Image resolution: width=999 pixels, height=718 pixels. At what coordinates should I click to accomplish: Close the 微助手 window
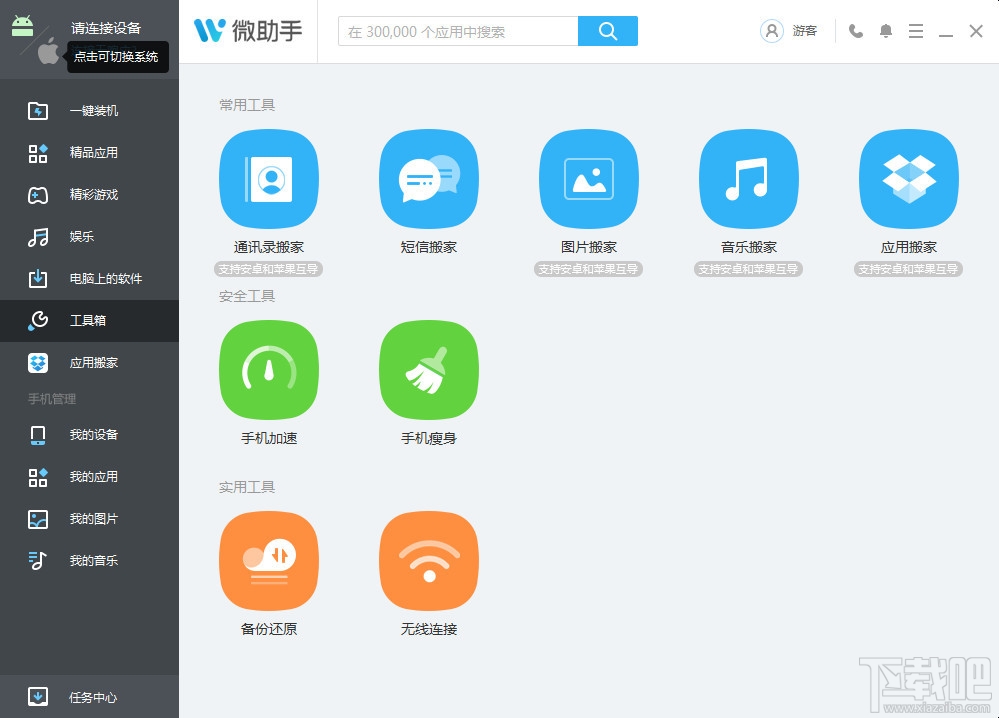coord(975,31)
